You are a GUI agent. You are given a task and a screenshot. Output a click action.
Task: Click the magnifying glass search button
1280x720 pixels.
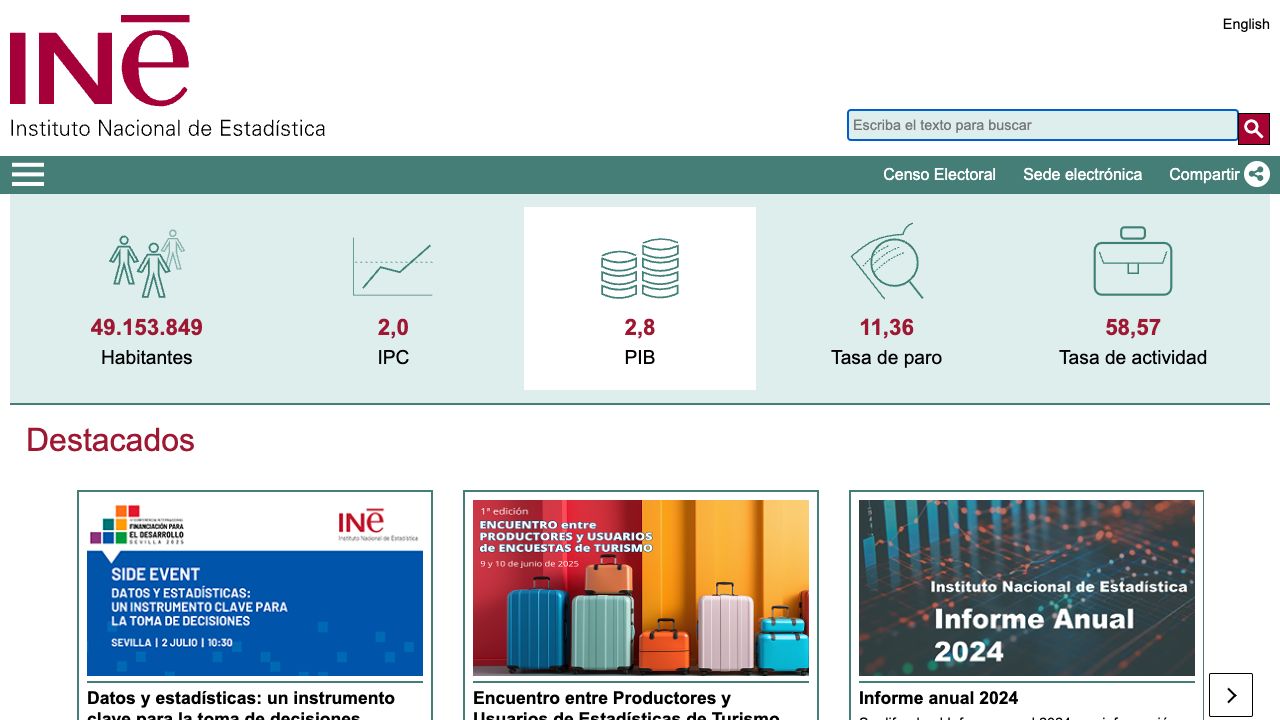pos(1254,128)
